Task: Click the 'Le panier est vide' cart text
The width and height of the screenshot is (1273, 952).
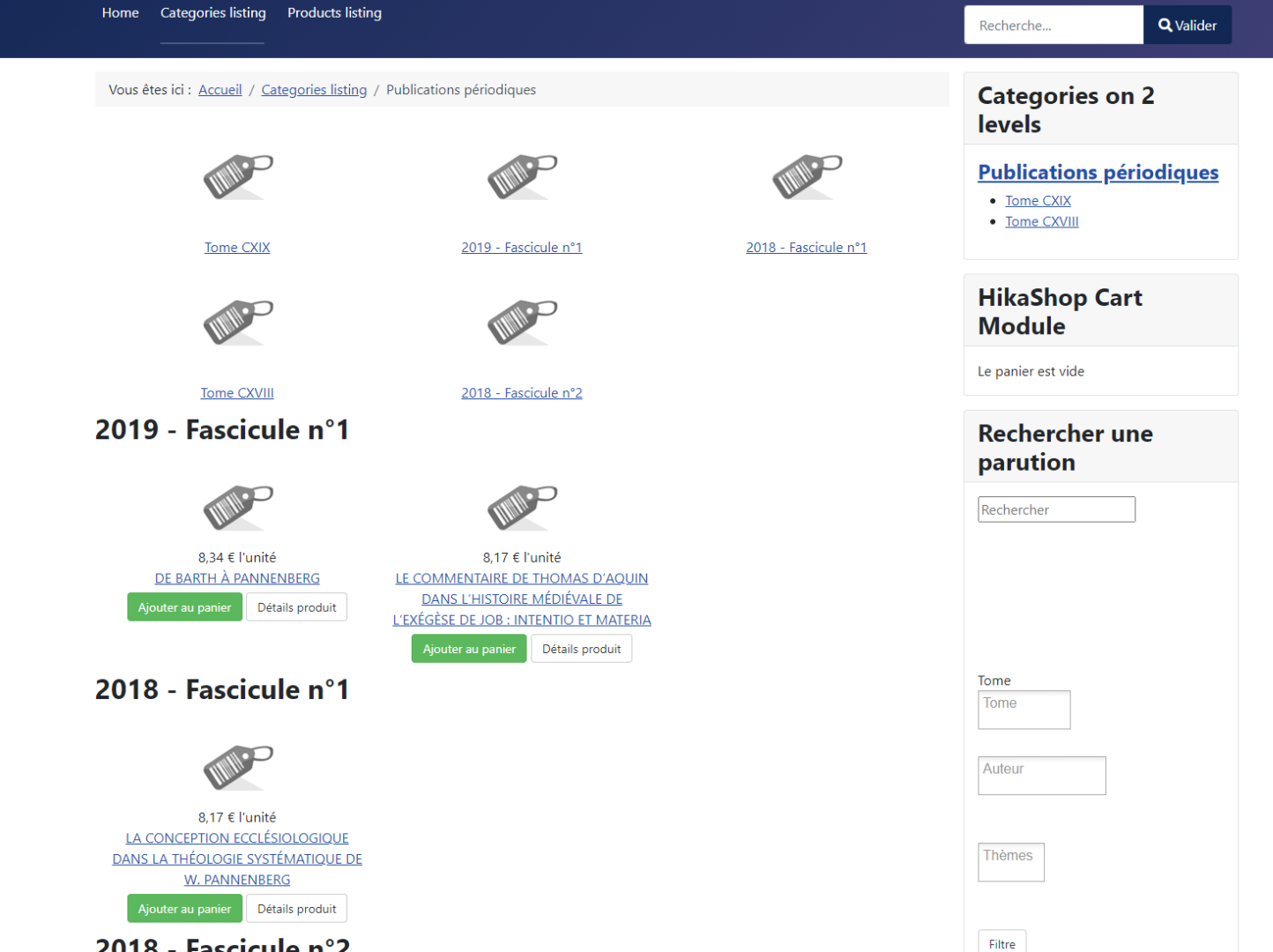Action: [x=1031, y=372]
